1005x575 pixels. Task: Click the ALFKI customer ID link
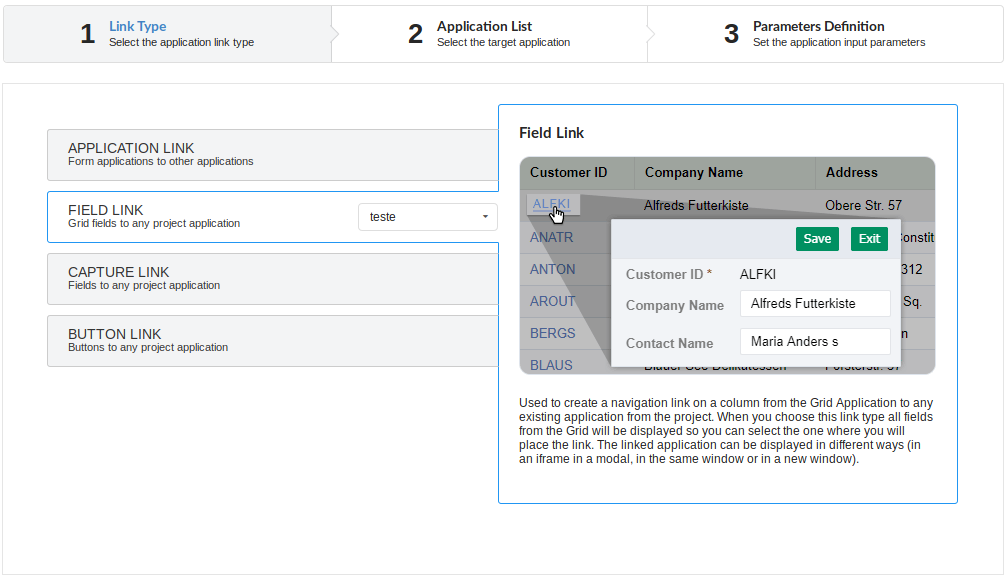tap(551, 204)
